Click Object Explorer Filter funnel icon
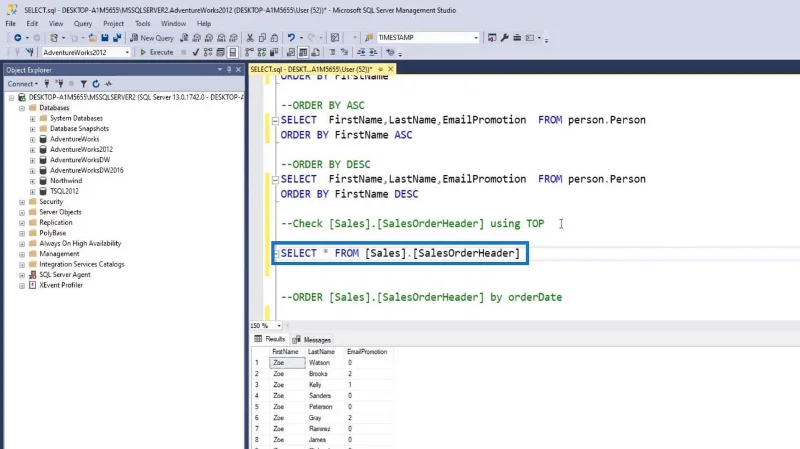 (x=83, y=84)
